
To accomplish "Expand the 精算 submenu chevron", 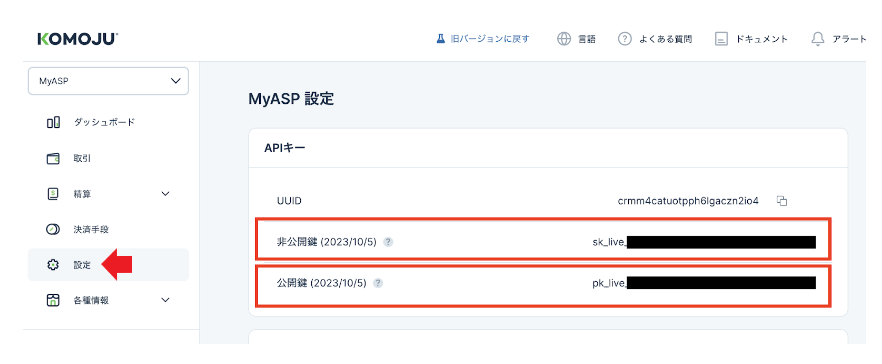I will 165,194.
